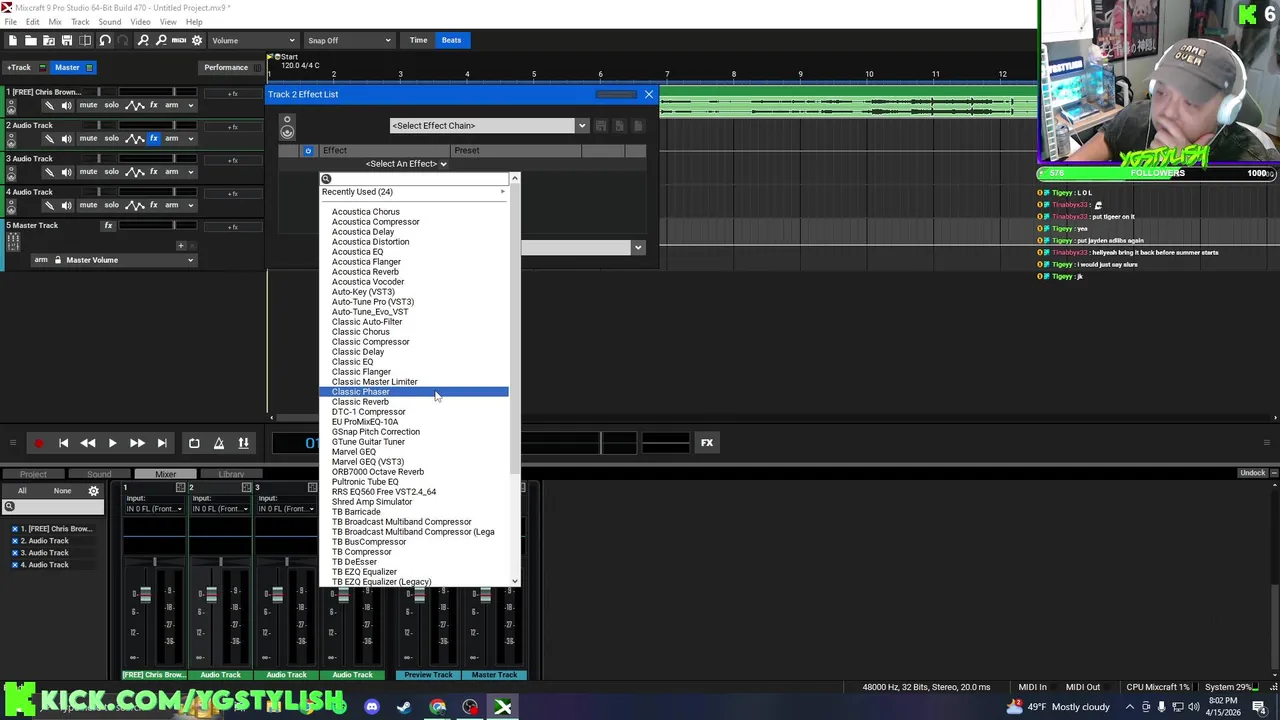Undo the last action in the toolbar
Viewport: 1280px width, 720px height.
point(105,40)
